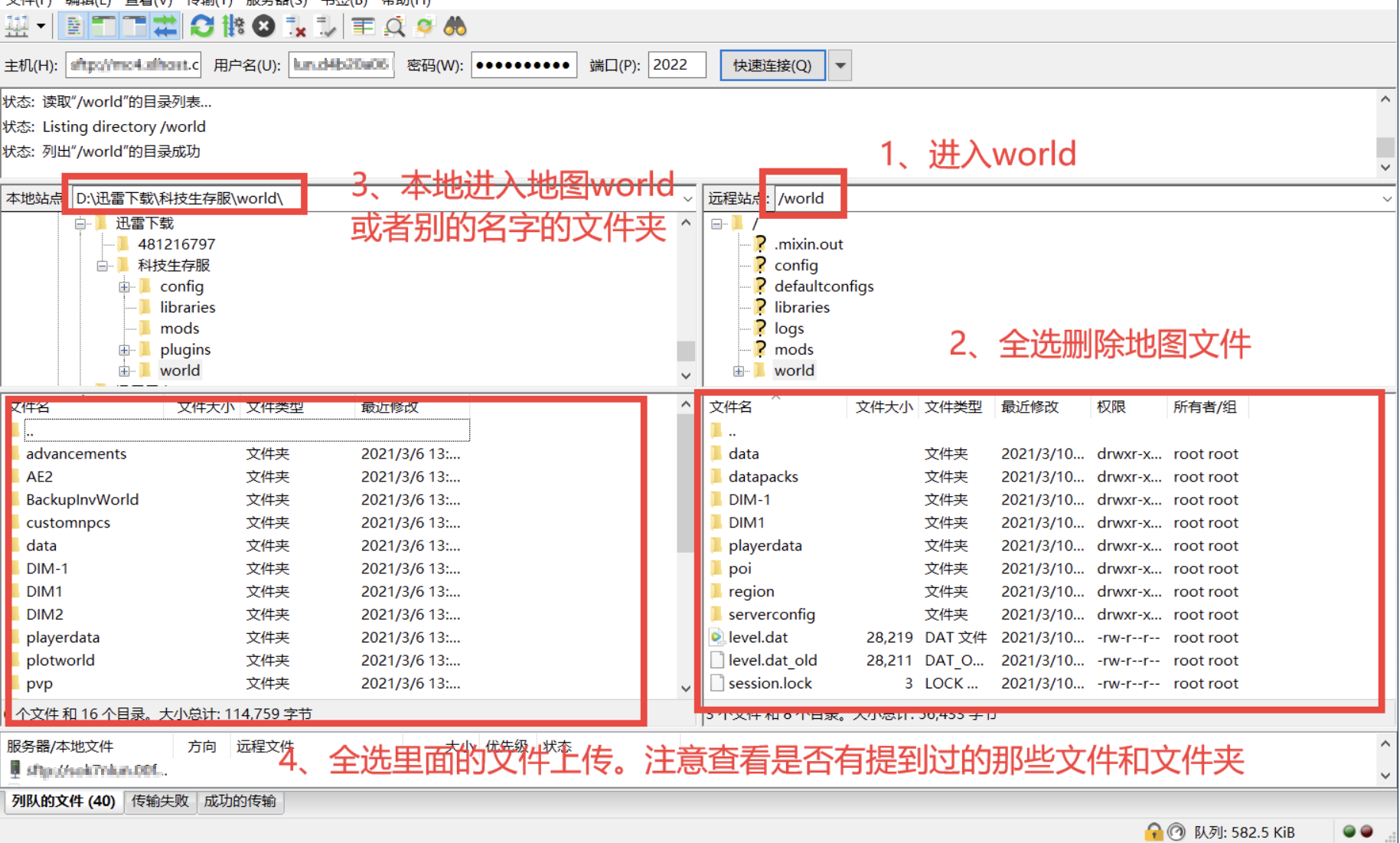
Task: Collapse the 科技生存服 tree node
Action: [x=102, y=266]
